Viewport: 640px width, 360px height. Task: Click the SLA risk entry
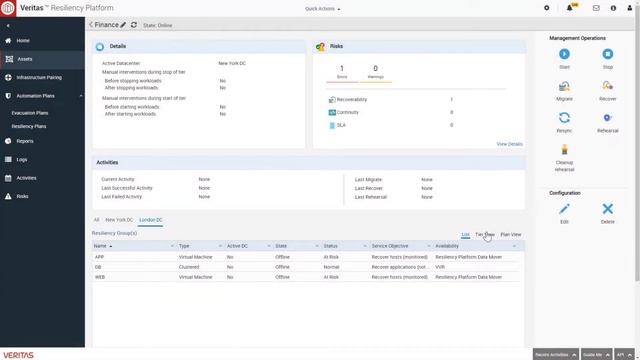341,125
